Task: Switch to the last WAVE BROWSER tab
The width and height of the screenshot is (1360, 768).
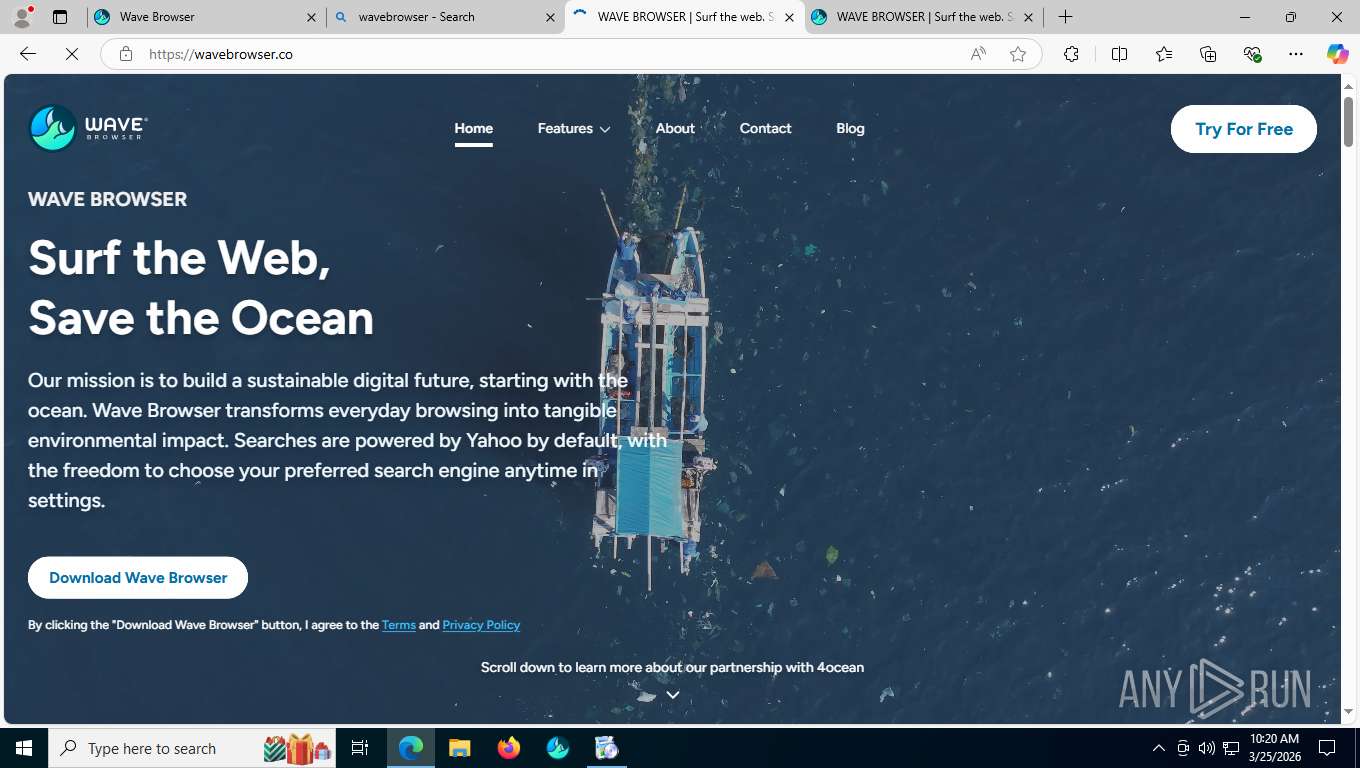Action: coord(923,17)
